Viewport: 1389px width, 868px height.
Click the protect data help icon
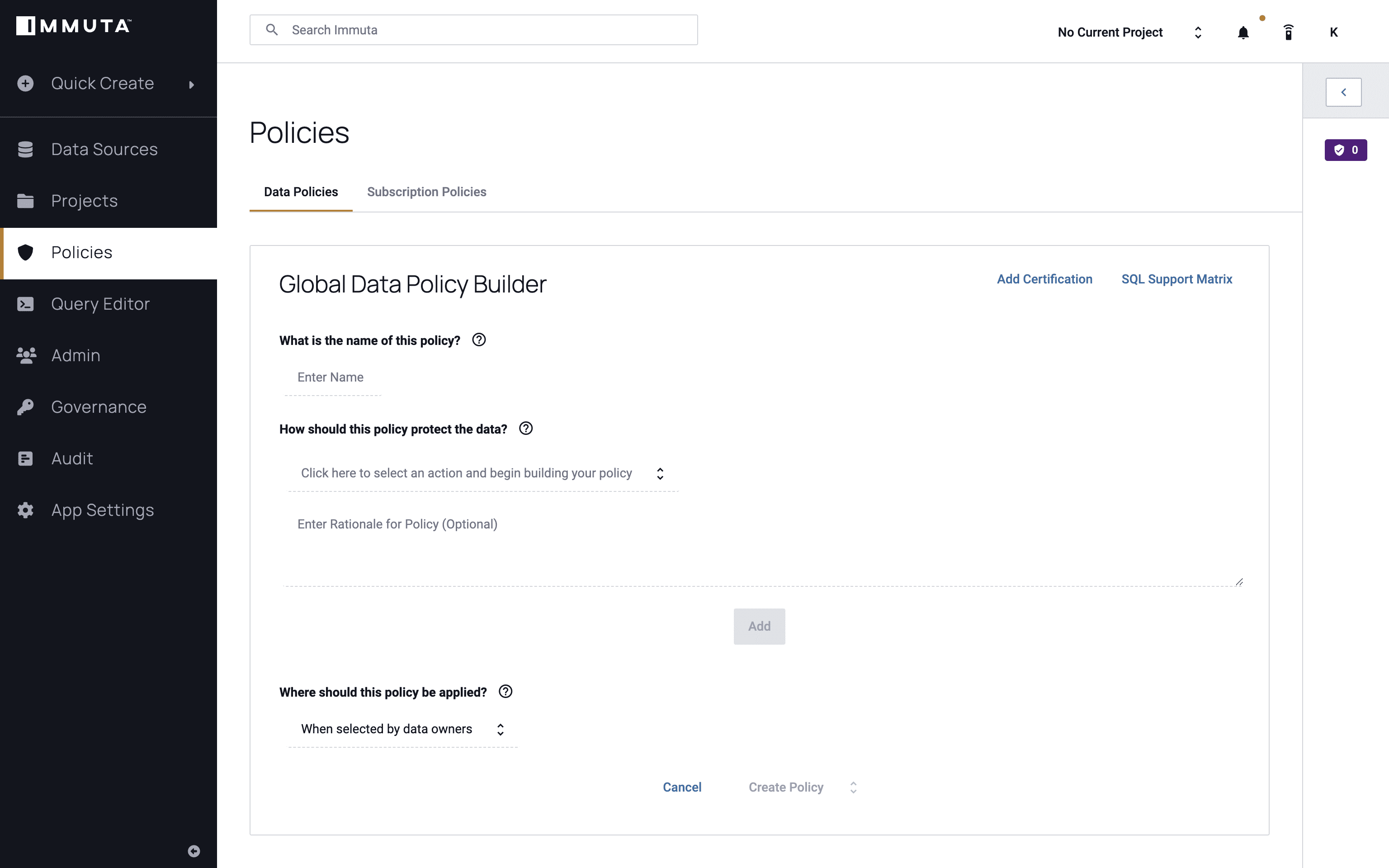tap(526, 428)
